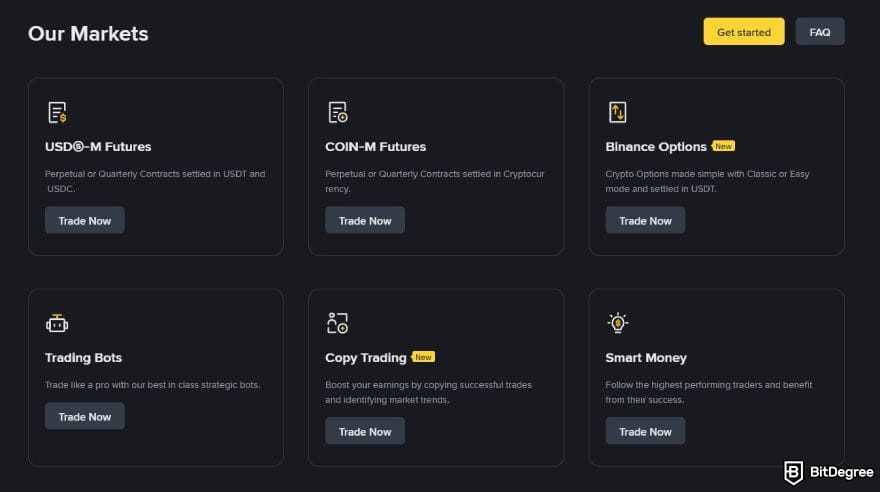
Task: Click Trade Now under Binance Options
Action: pos(645,220)
